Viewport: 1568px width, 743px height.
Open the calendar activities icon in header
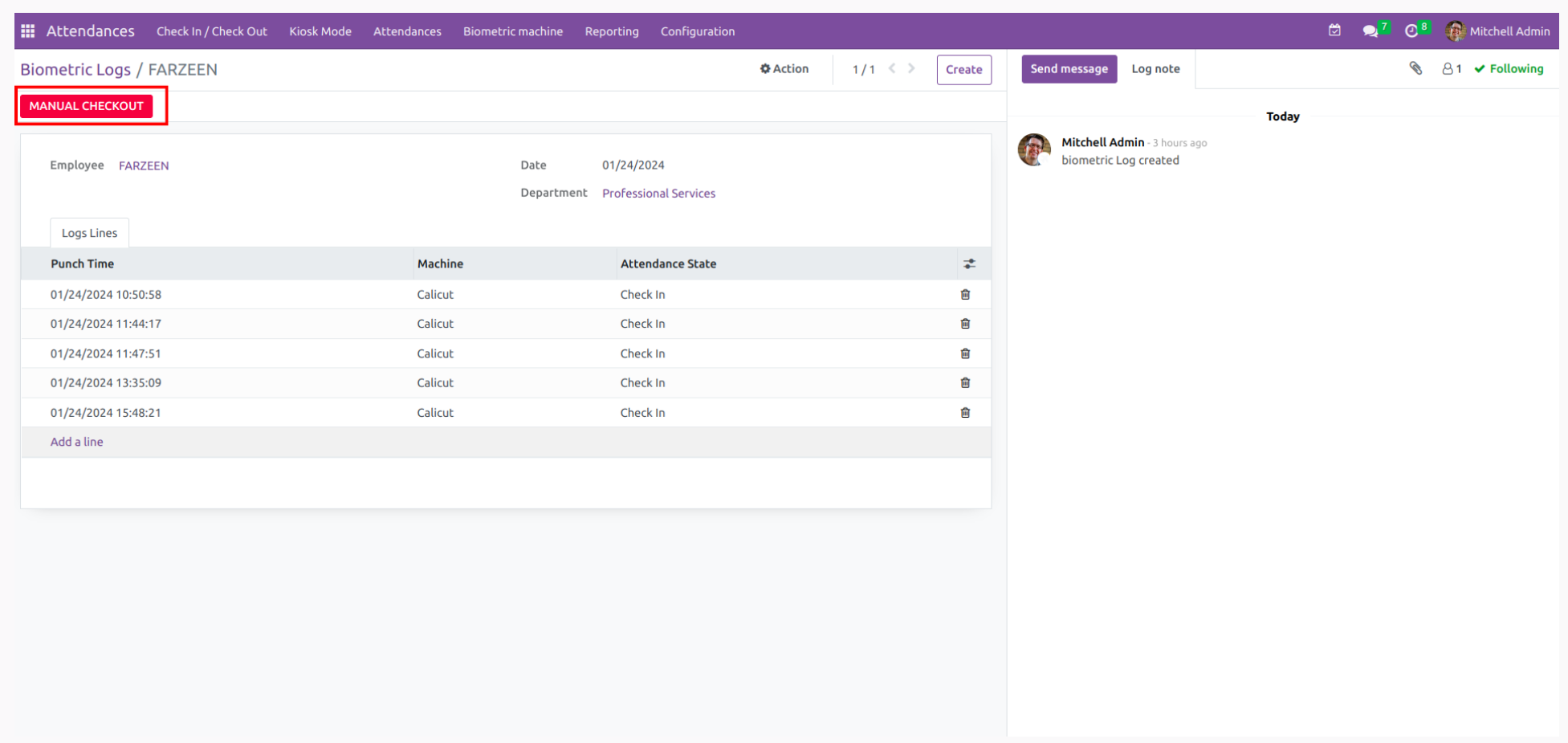(1334, 30)
